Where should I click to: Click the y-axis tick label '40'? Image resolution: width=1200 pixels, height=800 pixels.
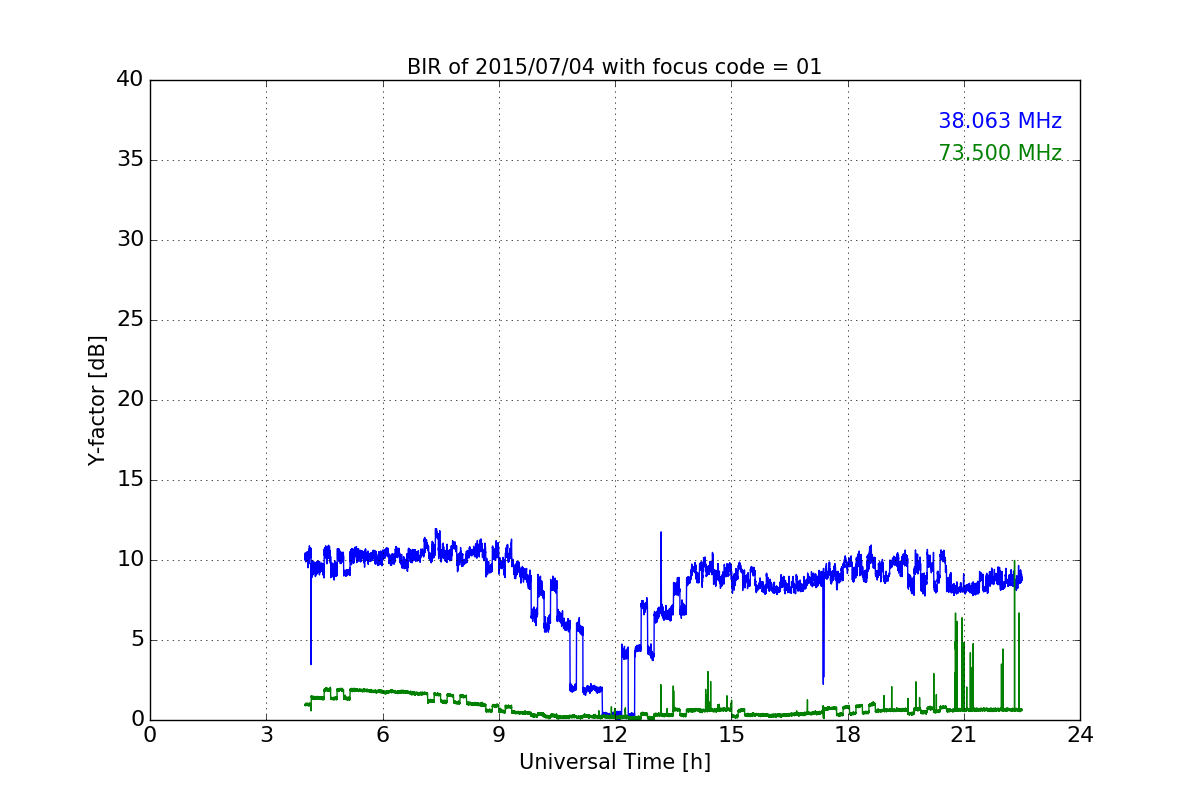coord(130,80)
